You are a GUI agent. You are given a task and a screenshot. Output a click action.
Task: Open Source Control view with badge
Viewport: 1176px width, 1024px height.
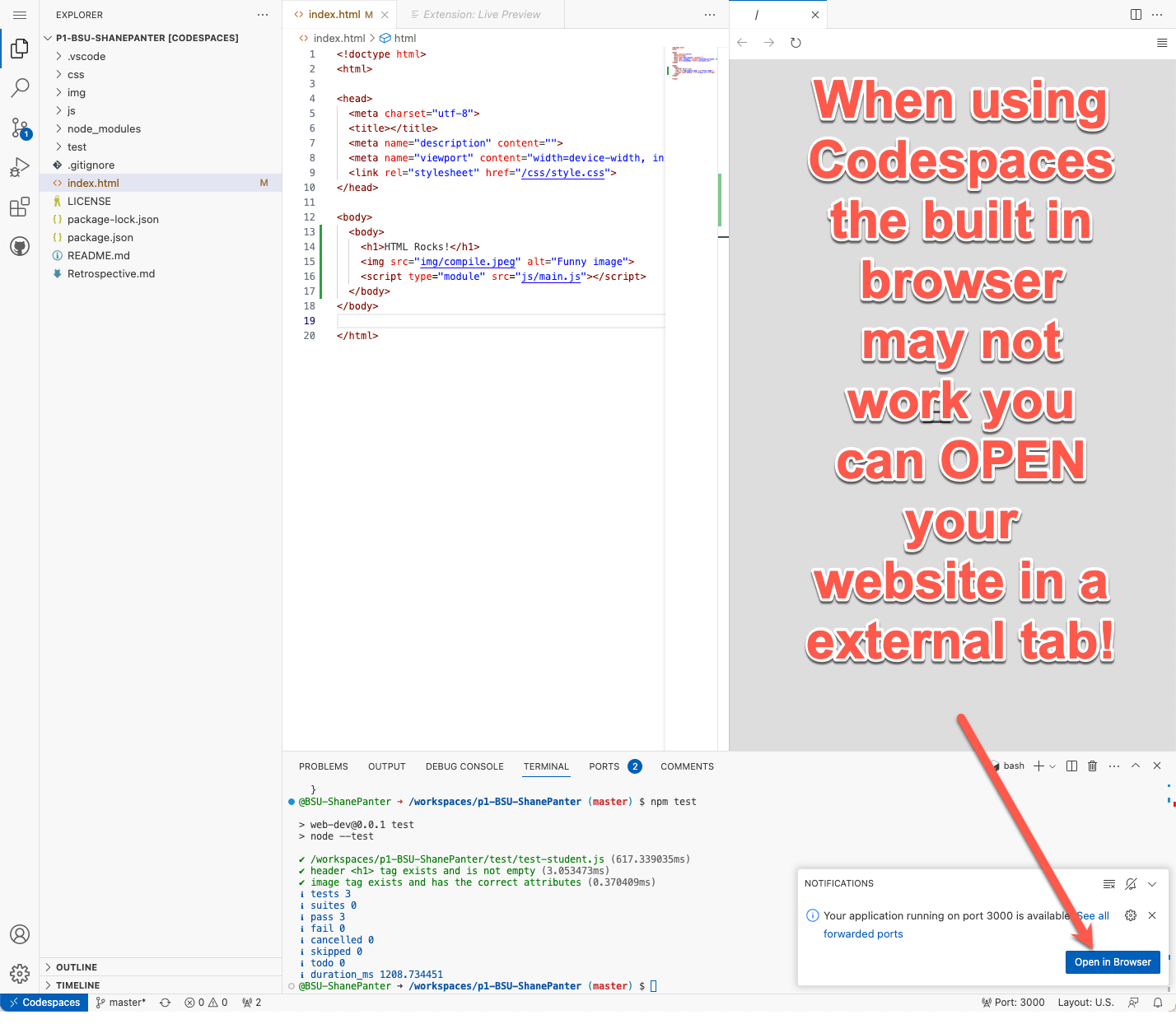20,128
